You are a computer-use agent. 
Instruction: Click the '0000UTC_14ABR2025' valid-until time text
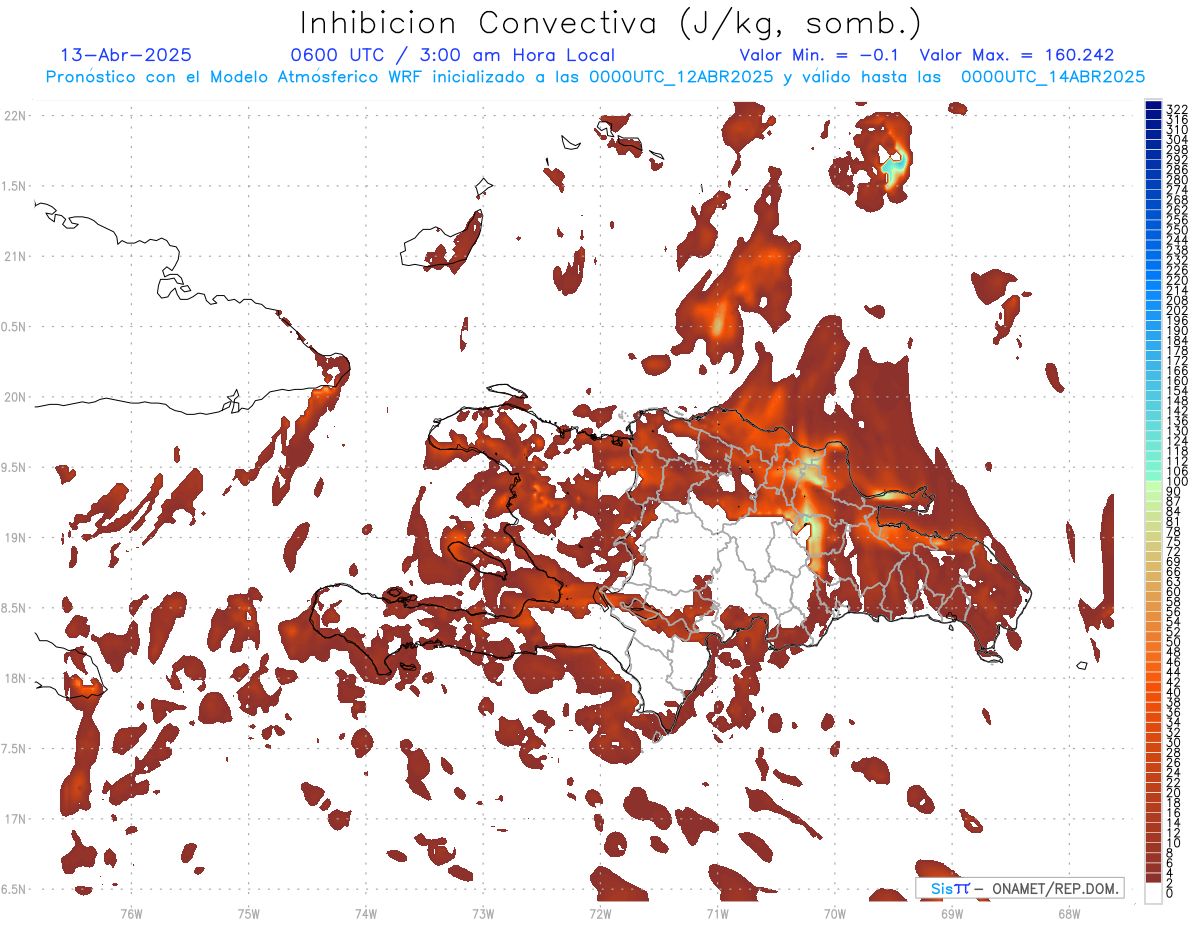click(1052, 77)
